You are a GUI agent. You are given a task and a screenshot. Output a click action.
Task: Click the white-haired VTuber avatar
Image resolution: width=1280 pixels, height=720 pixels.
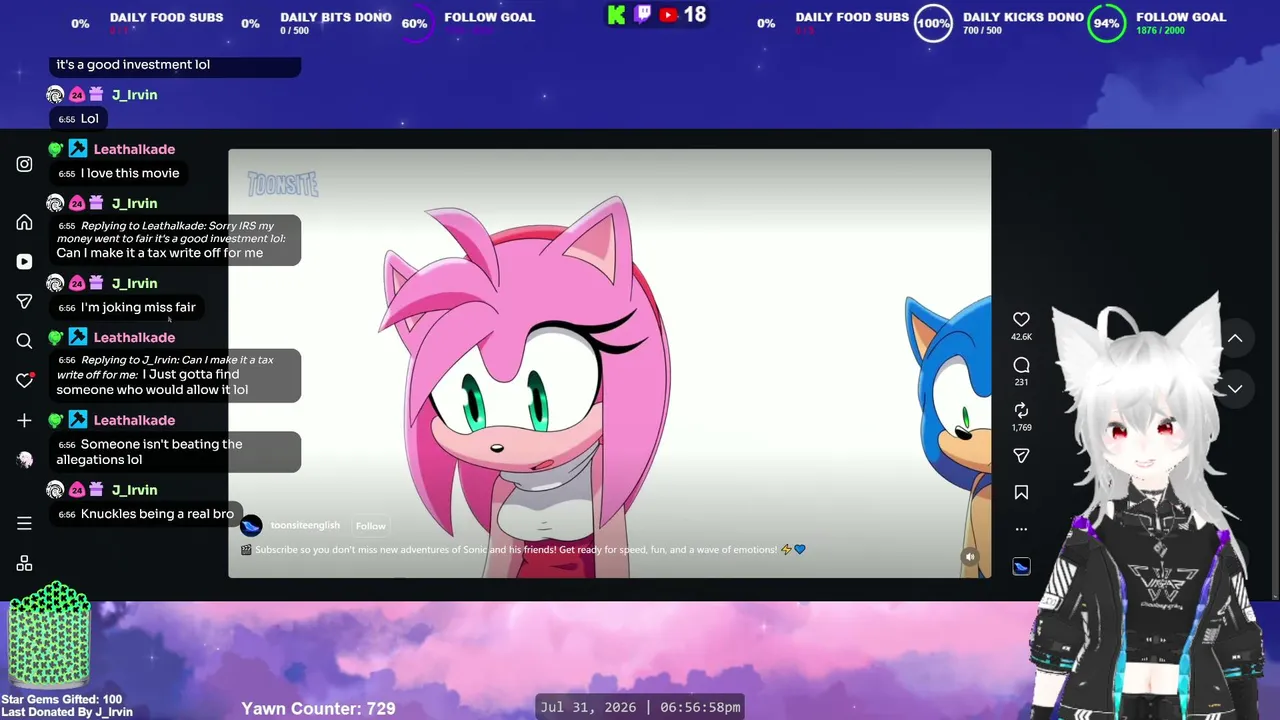1150,510
